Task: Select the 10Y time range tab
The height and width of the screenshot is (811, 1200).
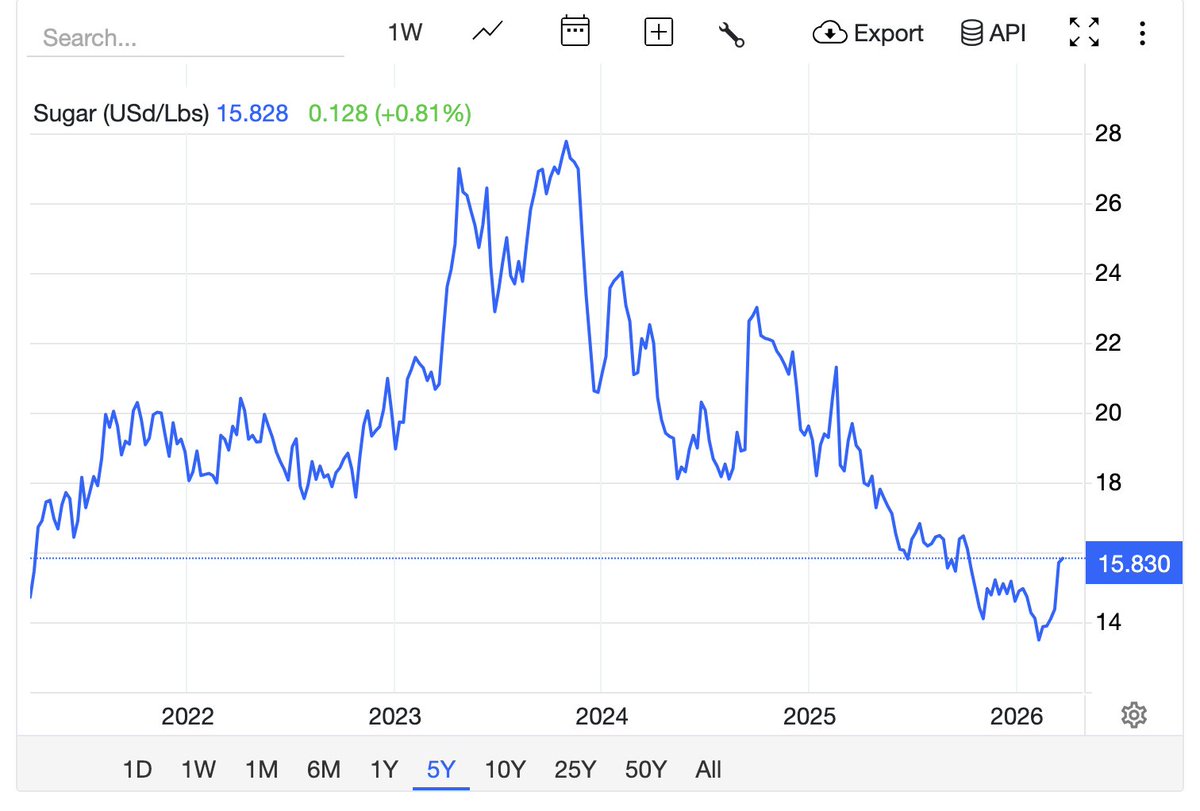Action: 505,770
